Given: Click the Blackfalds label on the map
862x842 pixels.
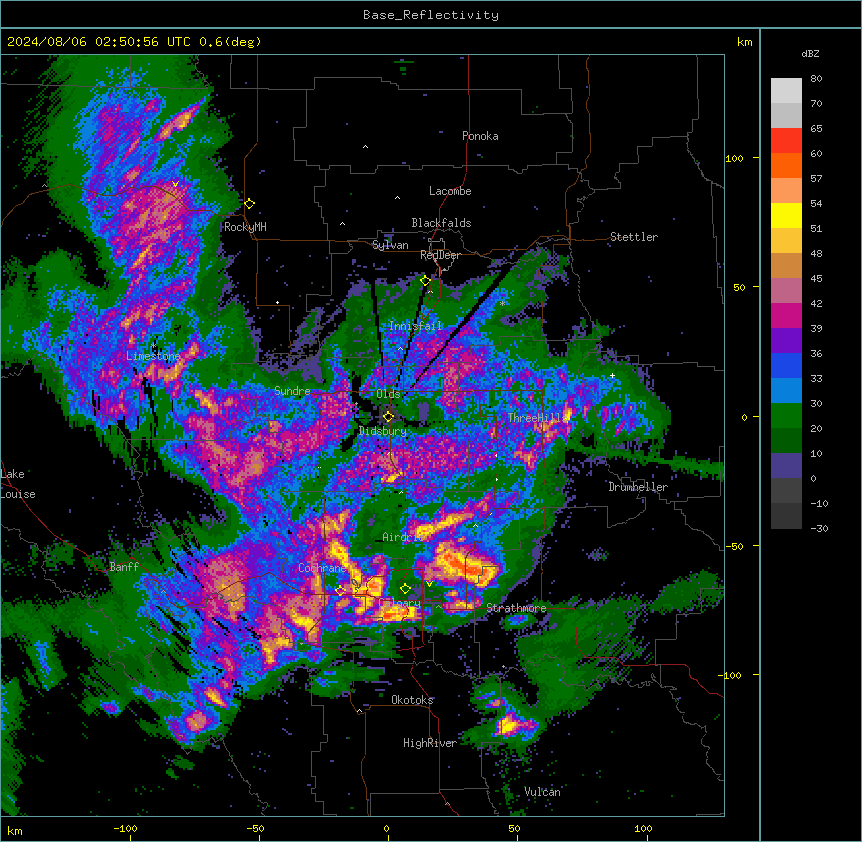Looking at the screenshot, I should pyautogui.click(x=441, y=223).
